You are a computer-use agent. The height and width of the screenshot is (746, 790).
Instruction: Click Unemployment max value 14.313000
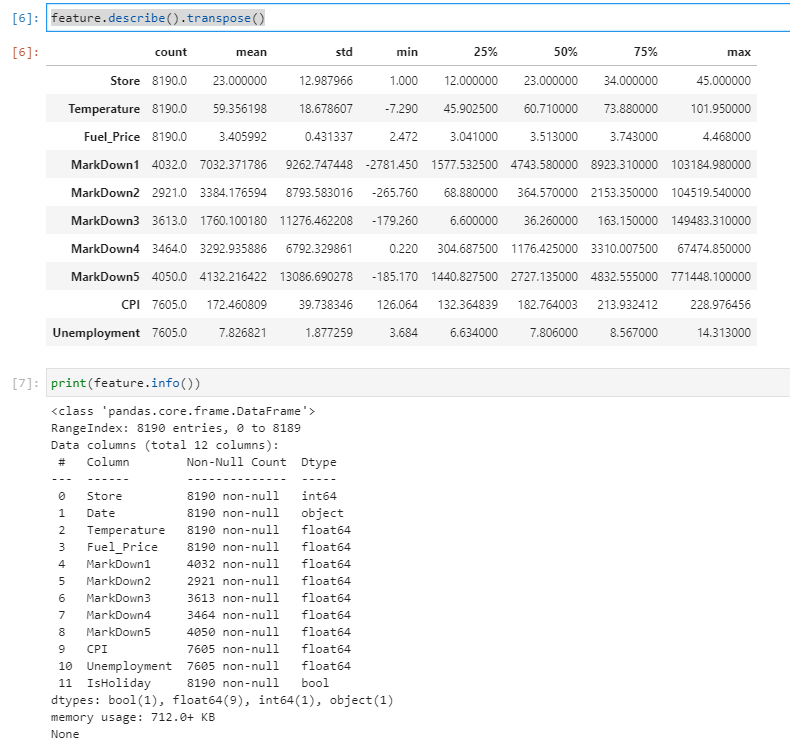point(724,333)
